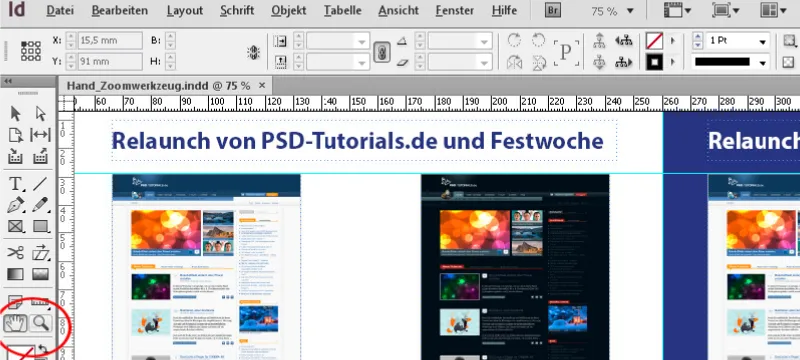The width and height of the screenshot is (800, 360).
Task: Open the Objekt menu
Action: point(289,10)
